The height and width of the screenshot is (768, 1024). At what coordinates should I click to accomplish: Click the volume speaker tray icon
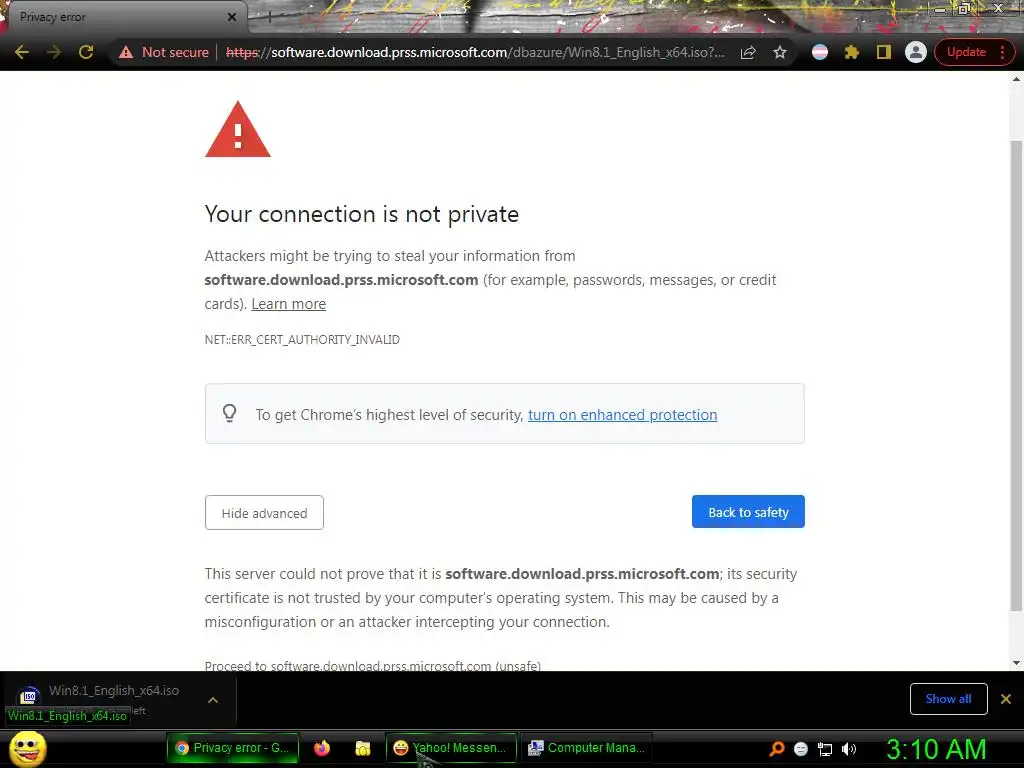[848, 749]
